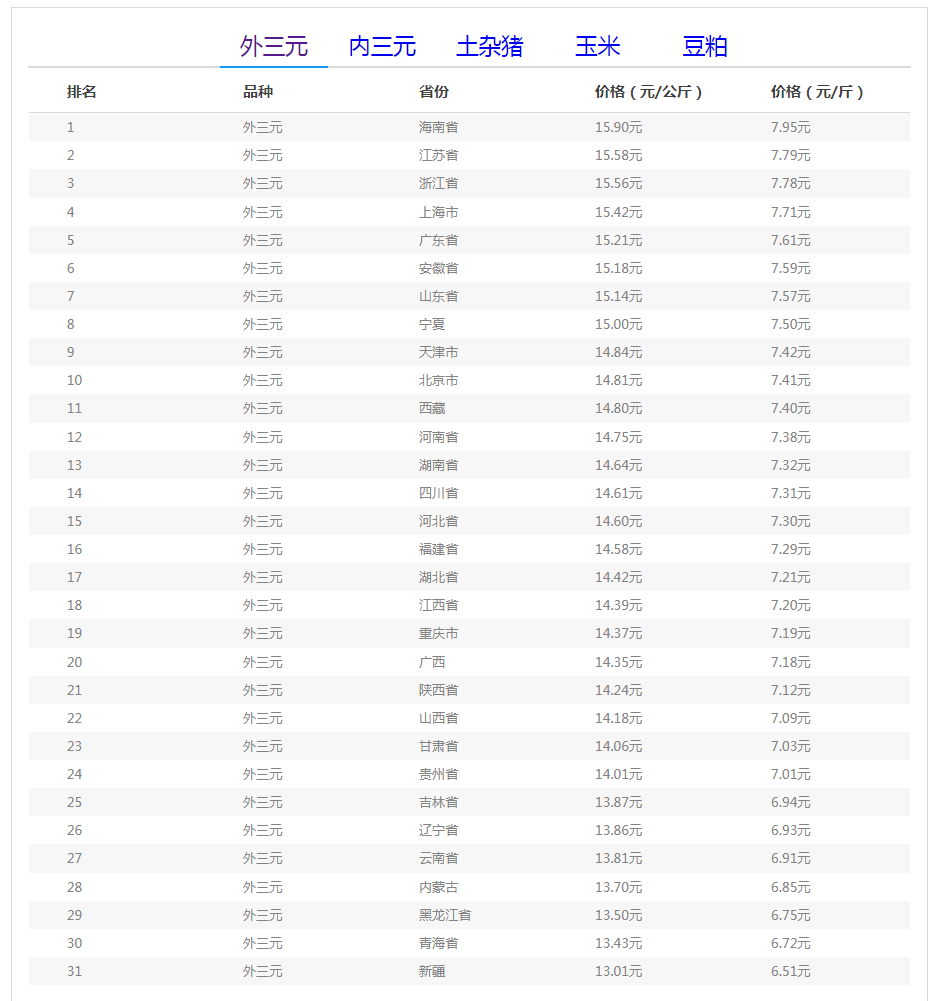Click the 14.35元 price cell
This screenshot has width=951, height=1001.
[618, 663]
